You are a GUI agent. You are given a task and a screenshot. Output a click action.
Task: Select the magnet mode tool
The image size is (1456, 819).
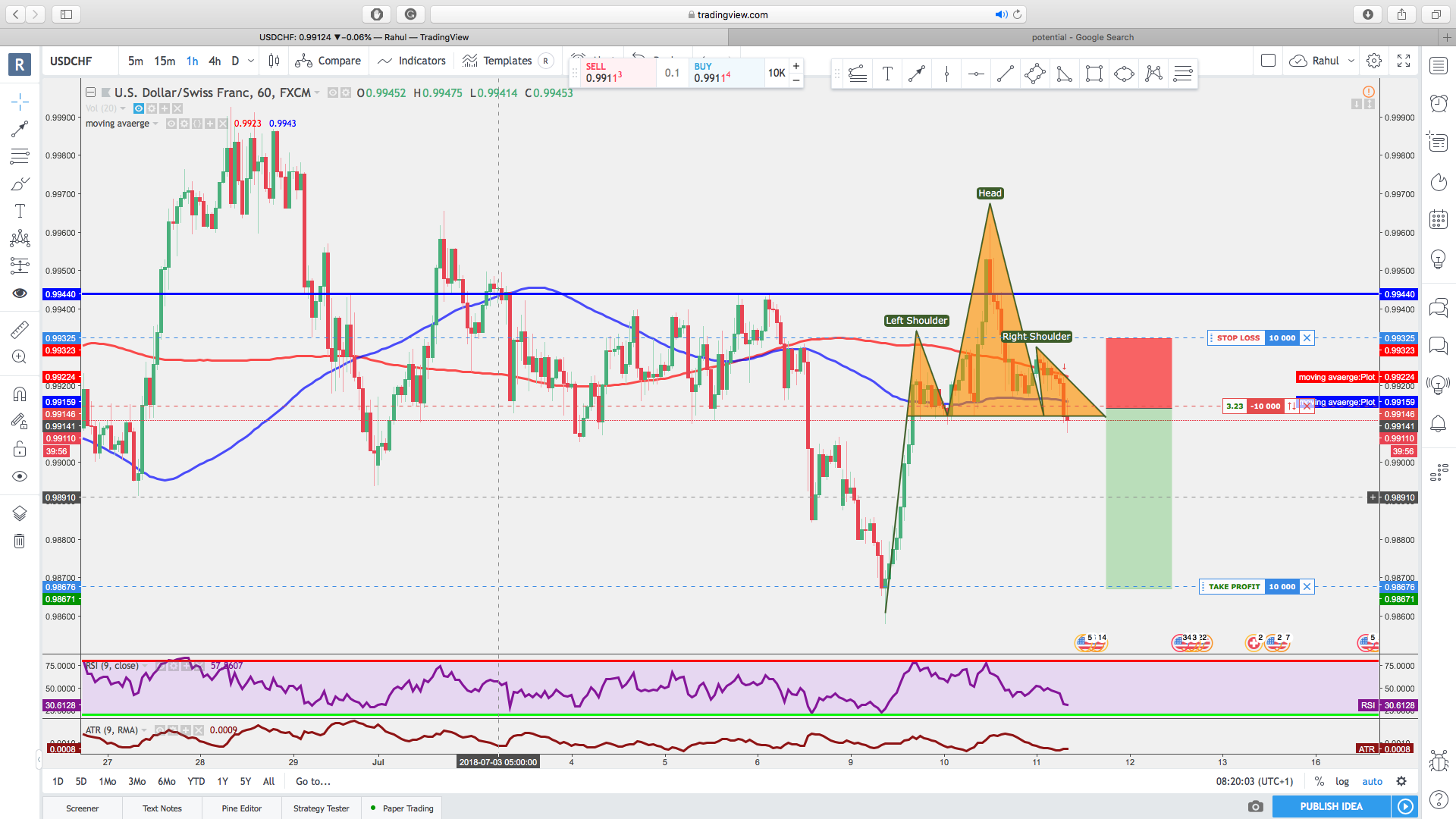click(20, 394)
